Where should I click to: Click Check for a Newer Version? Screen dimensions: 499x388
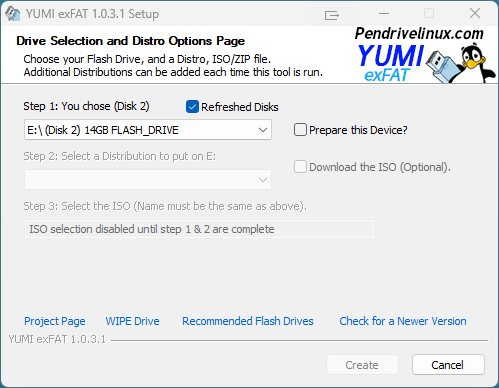(403, 321)
